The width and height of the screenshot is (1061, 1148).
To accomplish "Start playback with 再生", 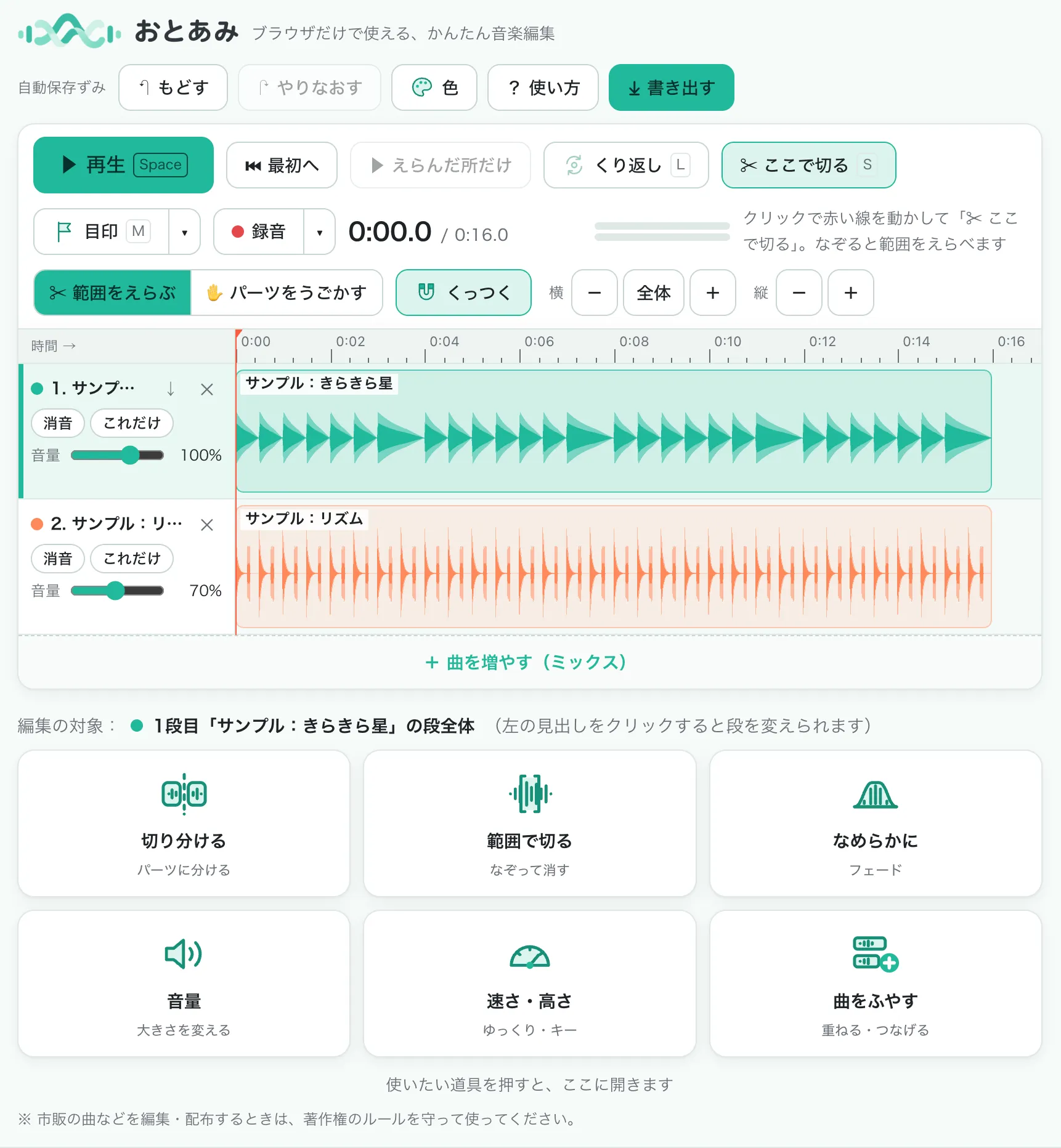I will 123,165.
